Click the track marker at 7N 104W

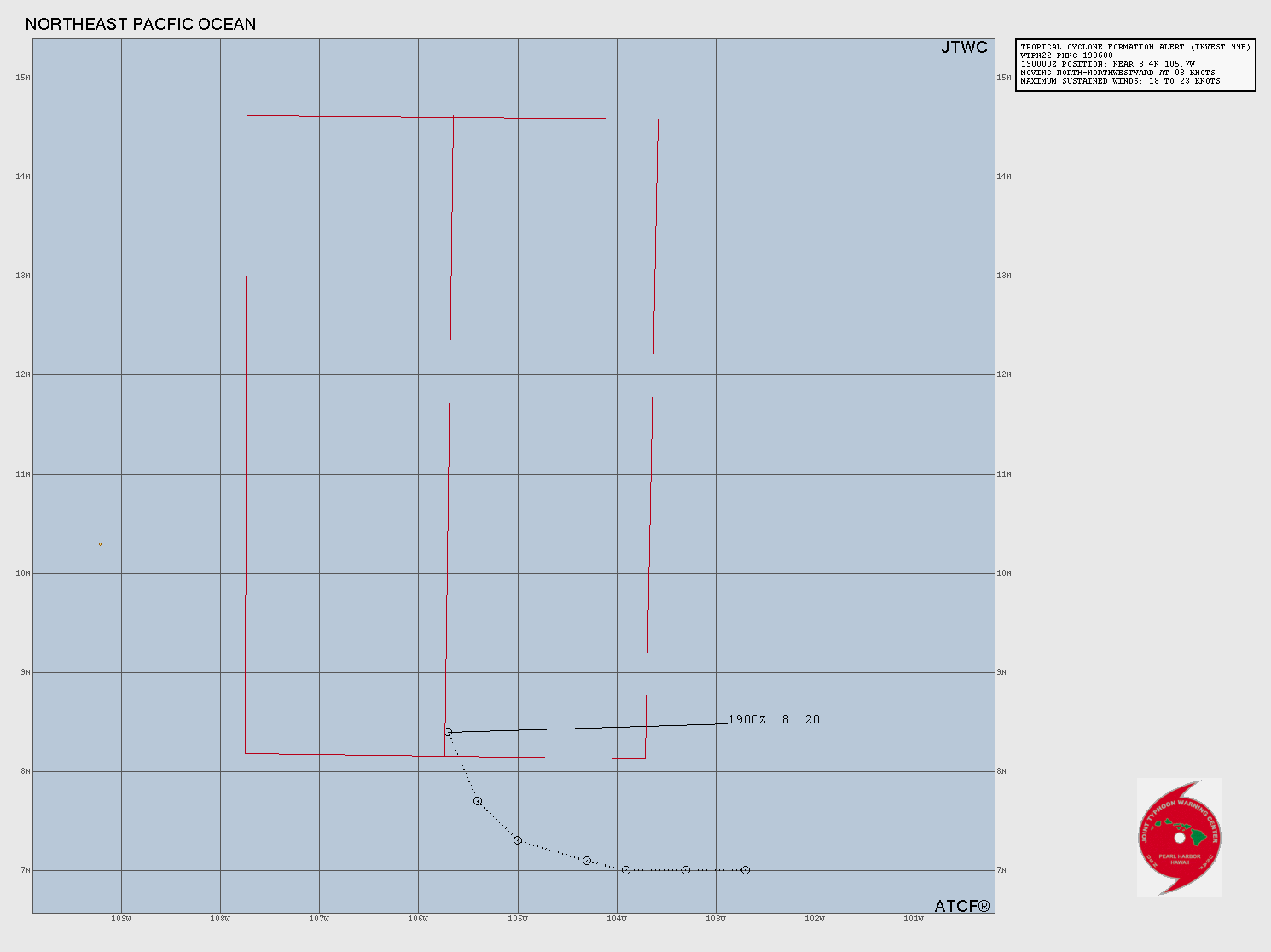coord(626,870)
